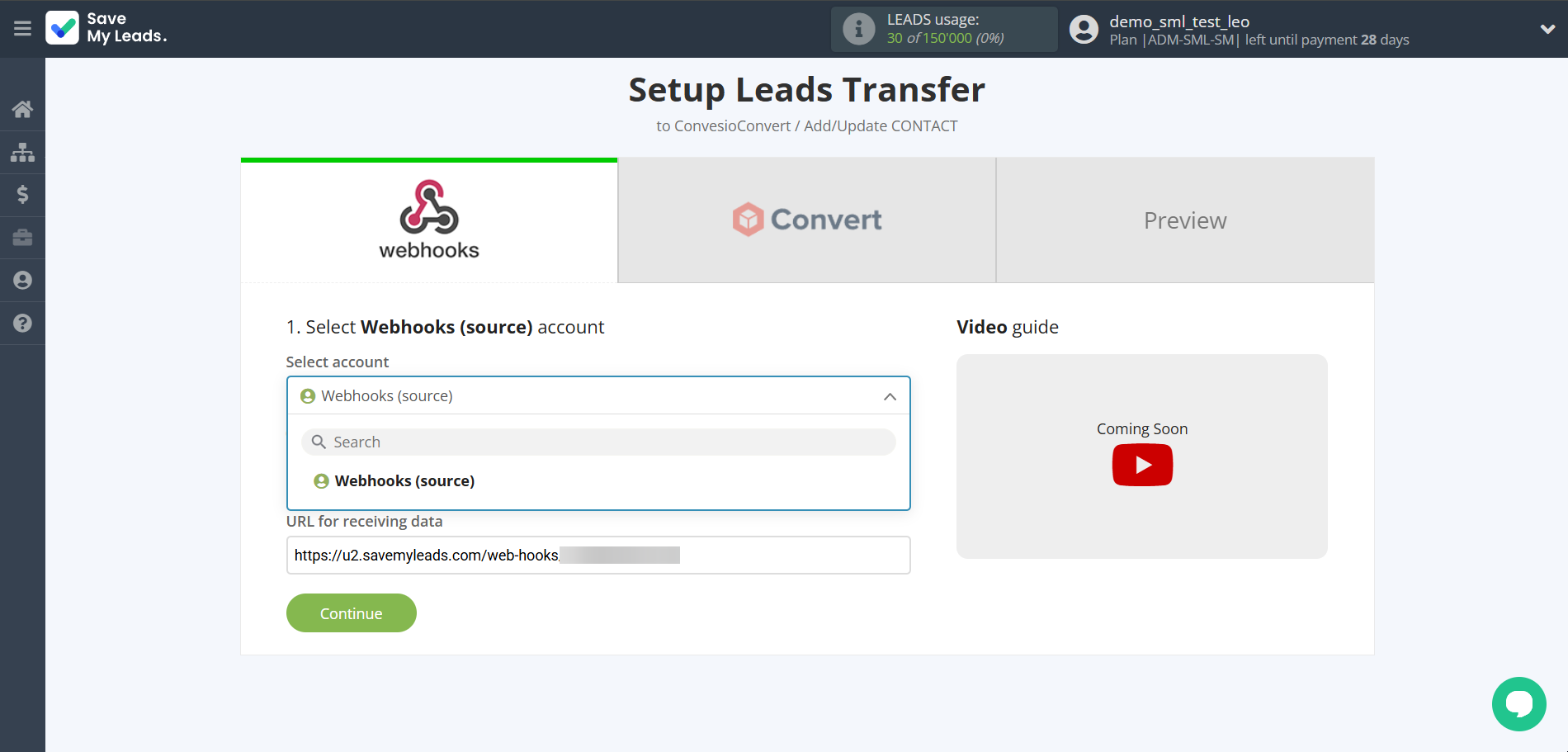Click the user avatar icon in header
Image resolution: width=1568 pixels, height=752 pixels.
[1084, 30]
